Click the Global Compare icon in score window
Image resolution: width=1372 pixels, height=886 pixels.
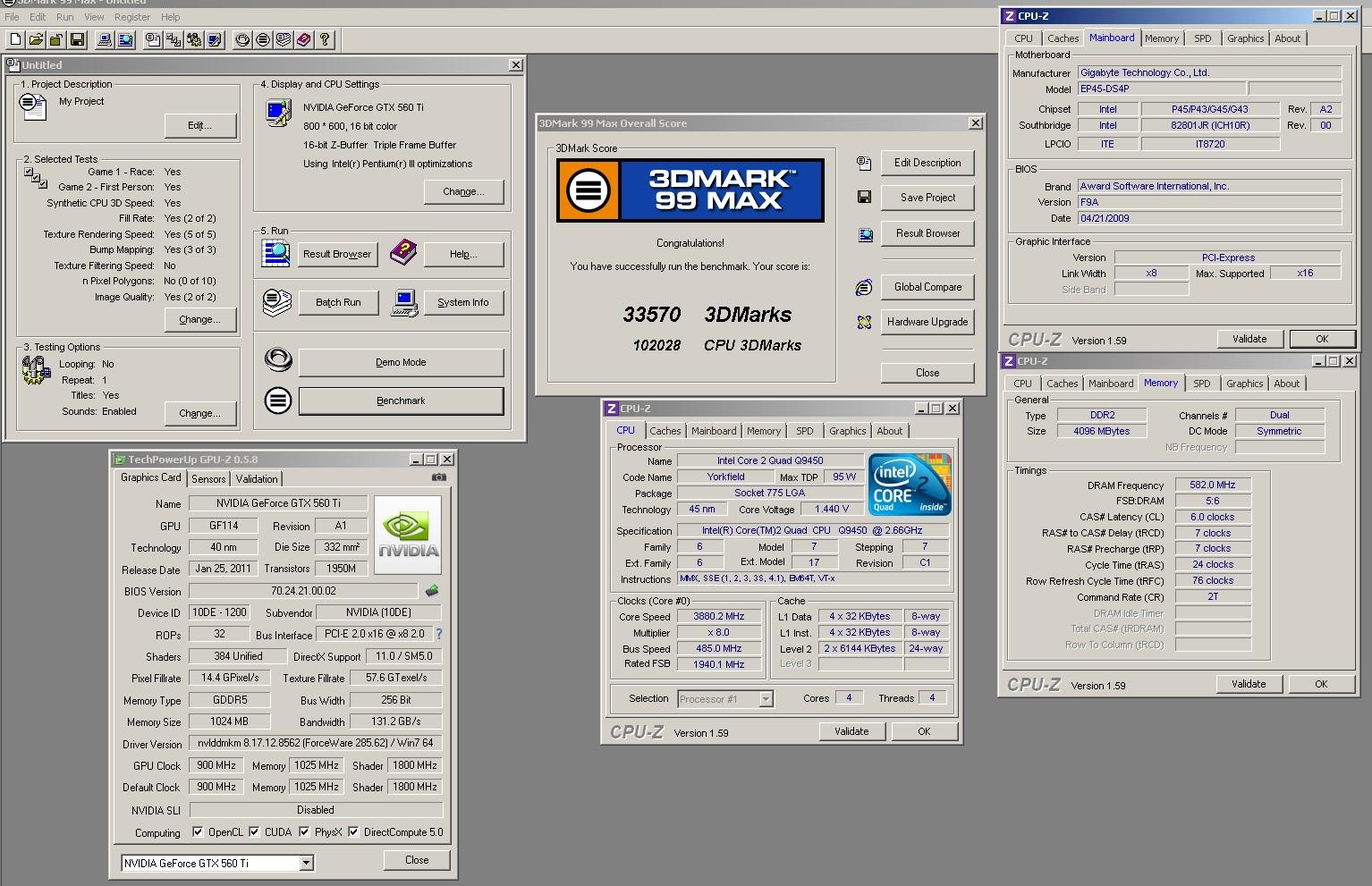[864, 288]
